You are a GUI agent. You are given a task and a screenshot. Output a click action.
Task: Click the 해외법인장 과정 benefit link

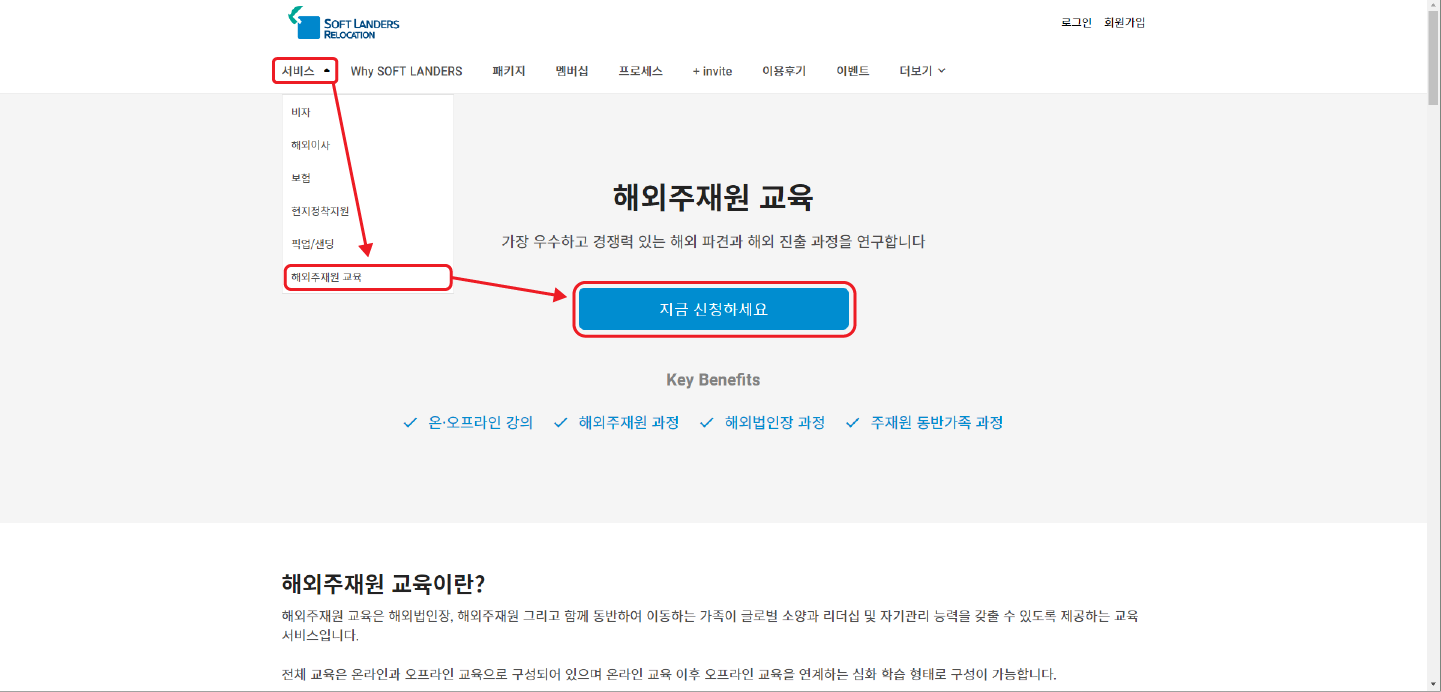tap(775, 423)
